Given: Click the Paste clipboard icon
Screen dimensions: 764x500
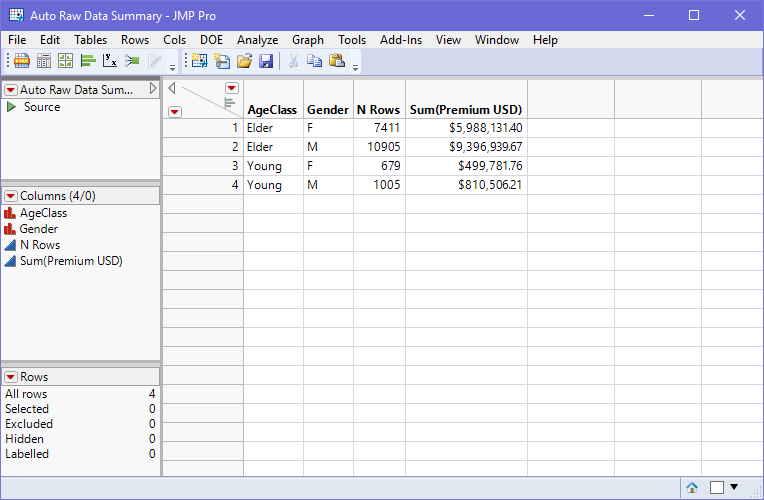Looking at the screenshot, I should [x=337, y=60].
